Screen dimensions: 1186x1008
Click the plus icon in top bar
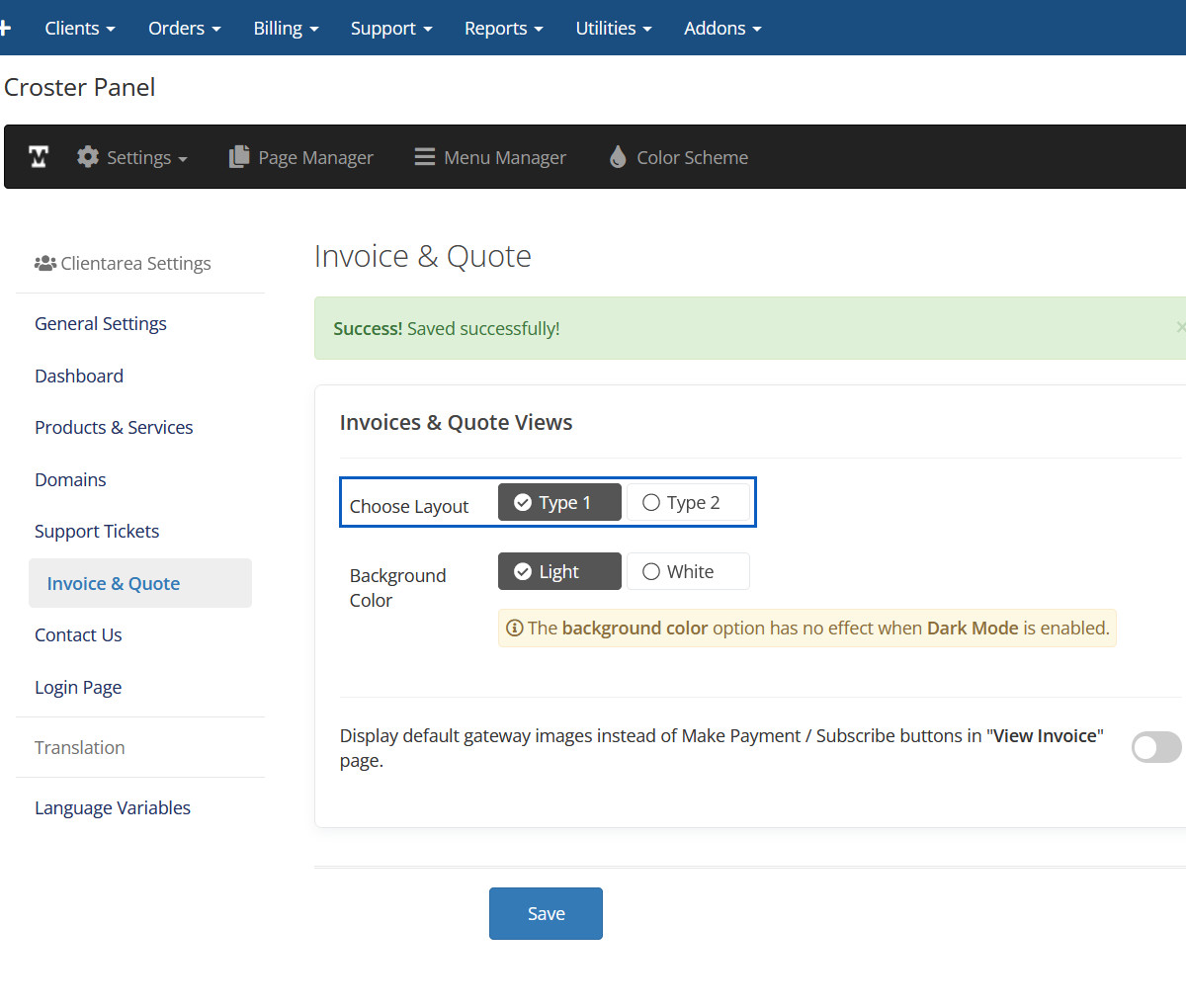(5, 28)
